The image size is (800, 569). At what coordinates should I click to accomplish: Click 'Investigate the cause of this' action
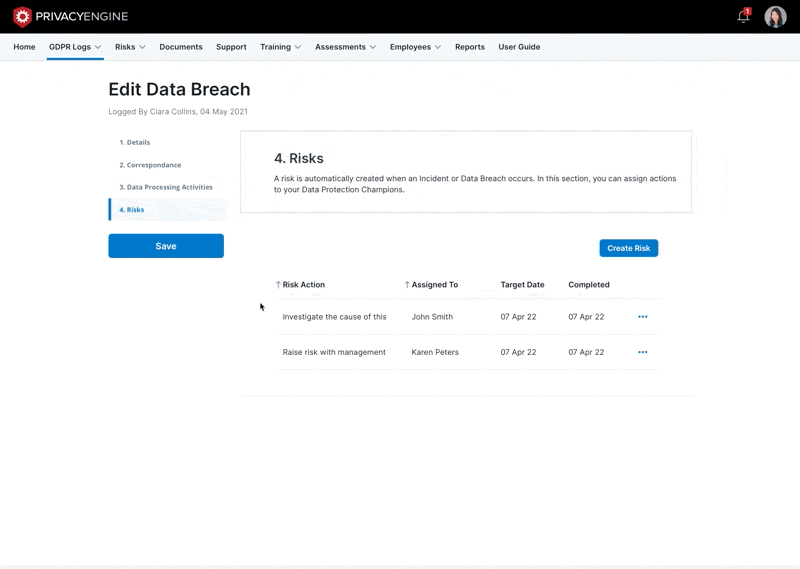[334, 317]
